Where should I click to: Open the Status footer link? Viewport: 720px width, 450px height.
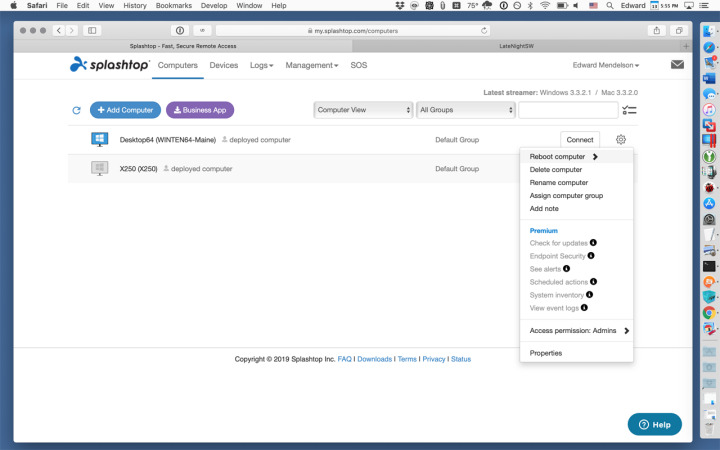pos(461,359)
